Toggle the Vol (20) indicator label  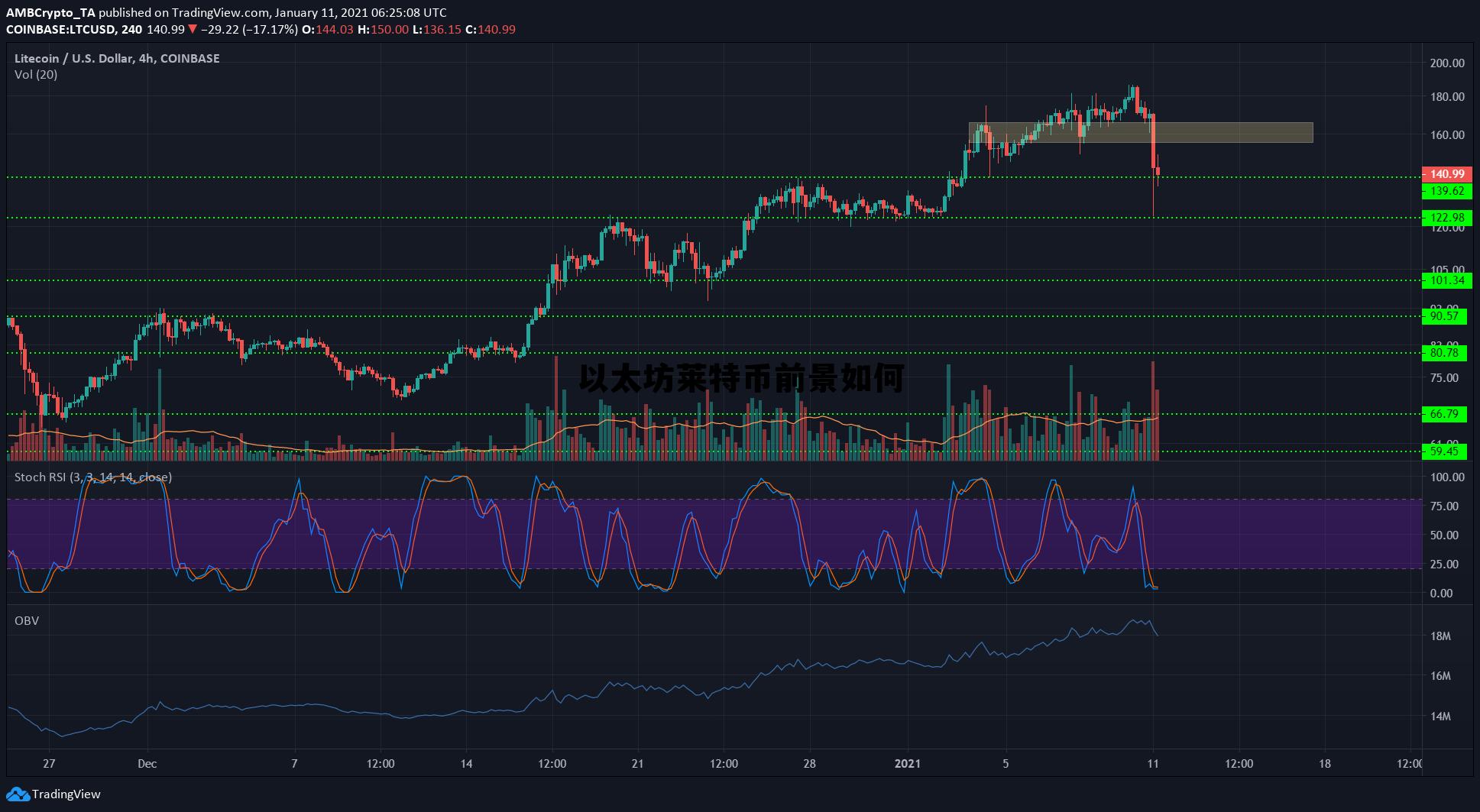click(36, 75)
